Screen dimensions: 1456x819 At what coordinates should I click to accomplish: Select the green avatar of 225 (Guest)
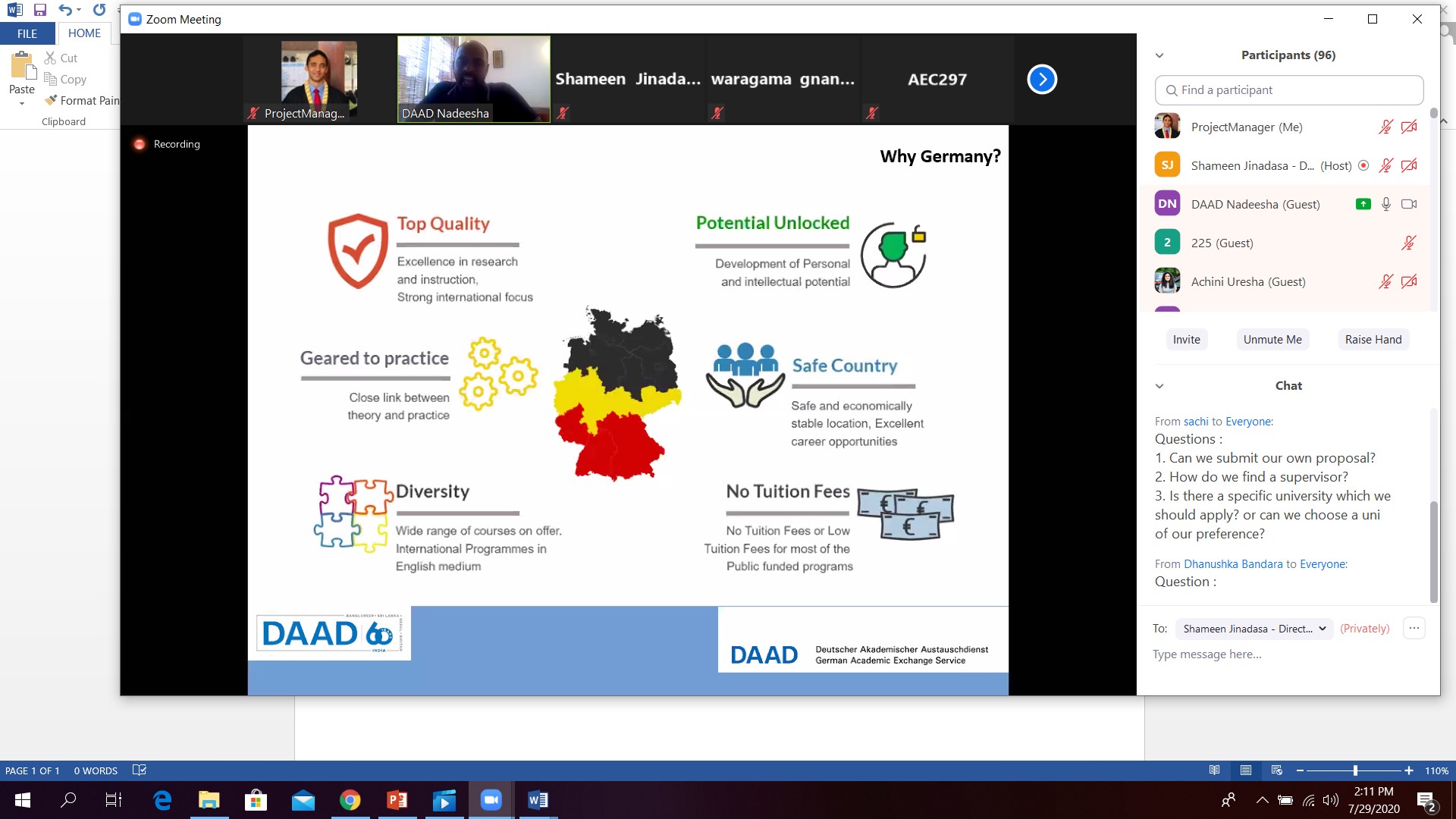[x=1168, y=243]
